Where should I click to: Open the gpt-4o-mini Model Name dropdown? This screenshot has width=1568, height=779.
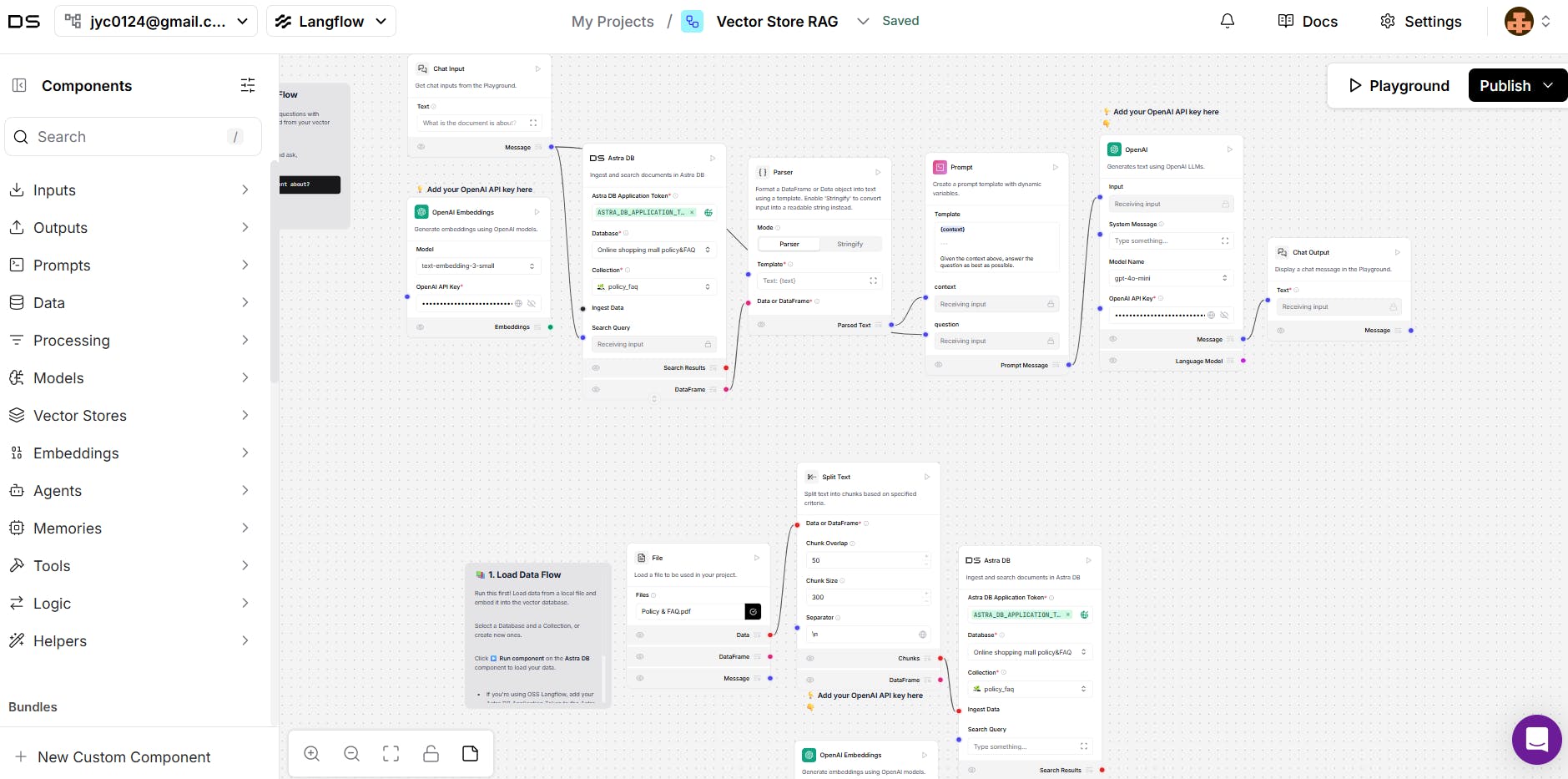point(1172,278)
